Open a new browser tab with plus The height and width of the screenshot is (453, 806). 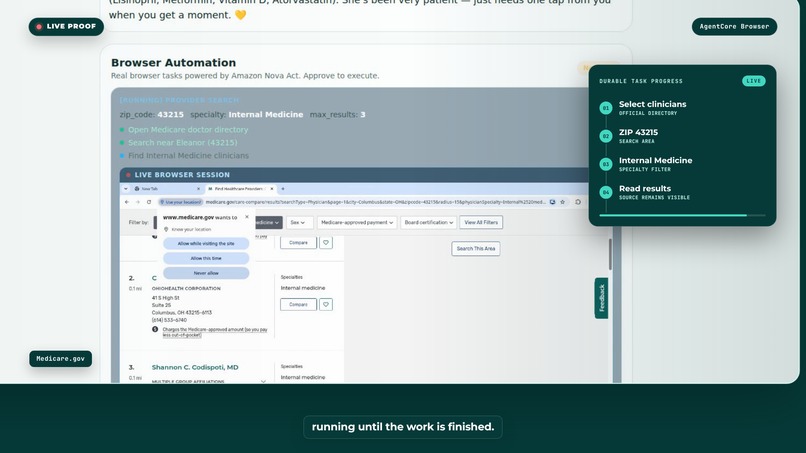pos(283,189)
